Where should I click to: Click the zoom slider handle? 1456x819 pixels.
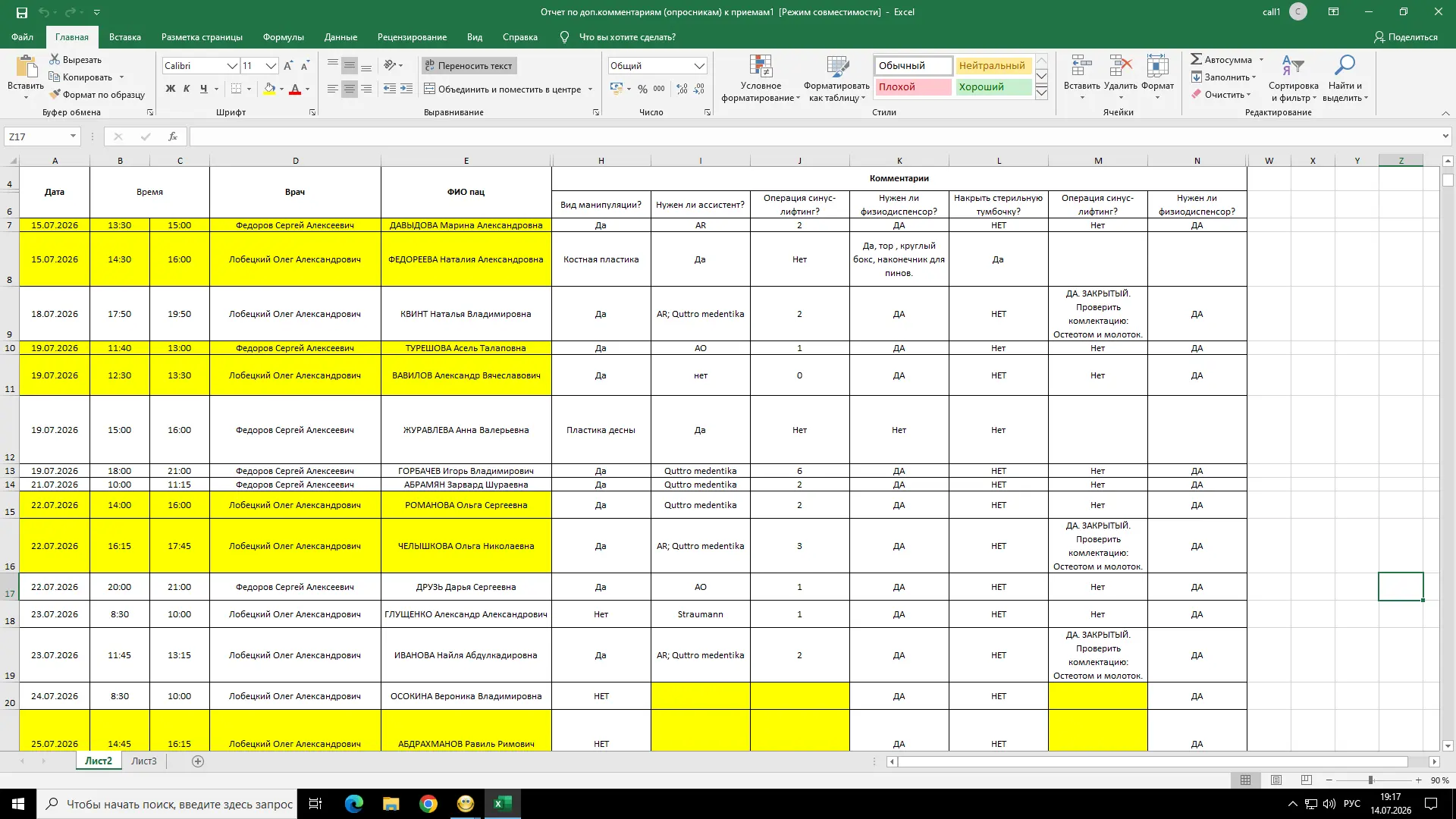point(1370,780)
